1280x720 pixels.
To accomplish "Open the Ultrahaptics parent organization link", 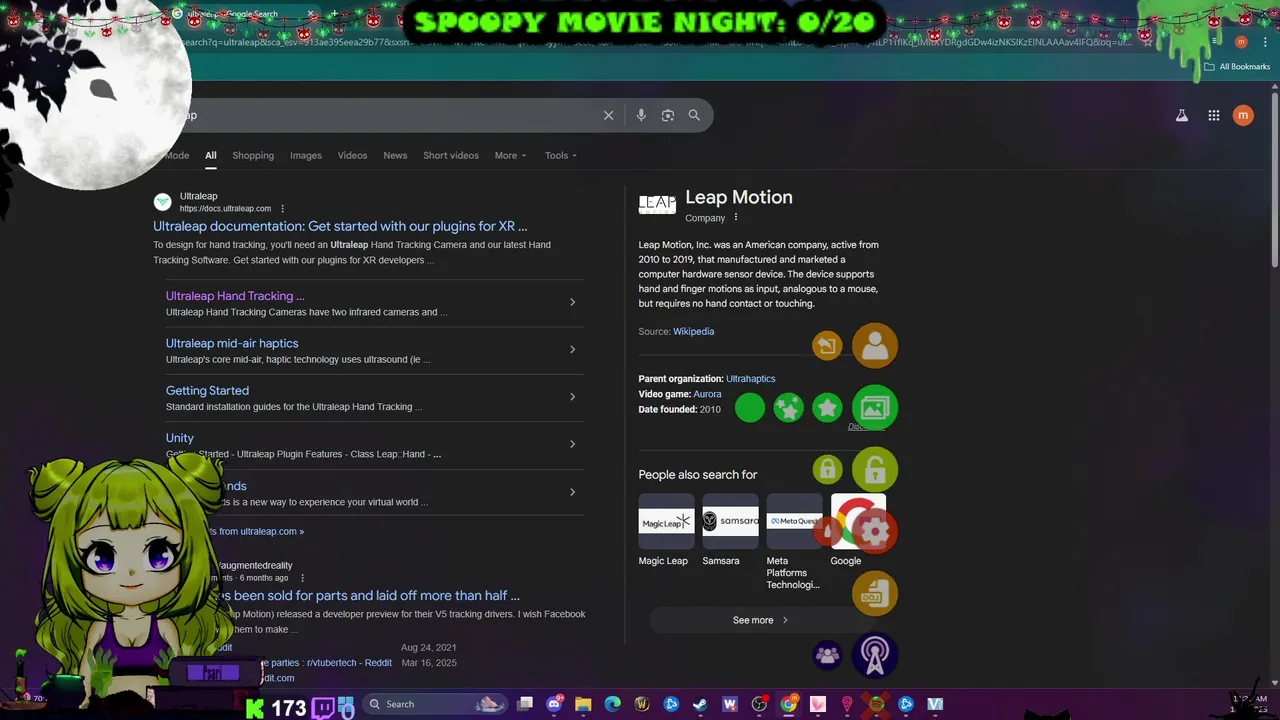I will [x=750, y=379].
